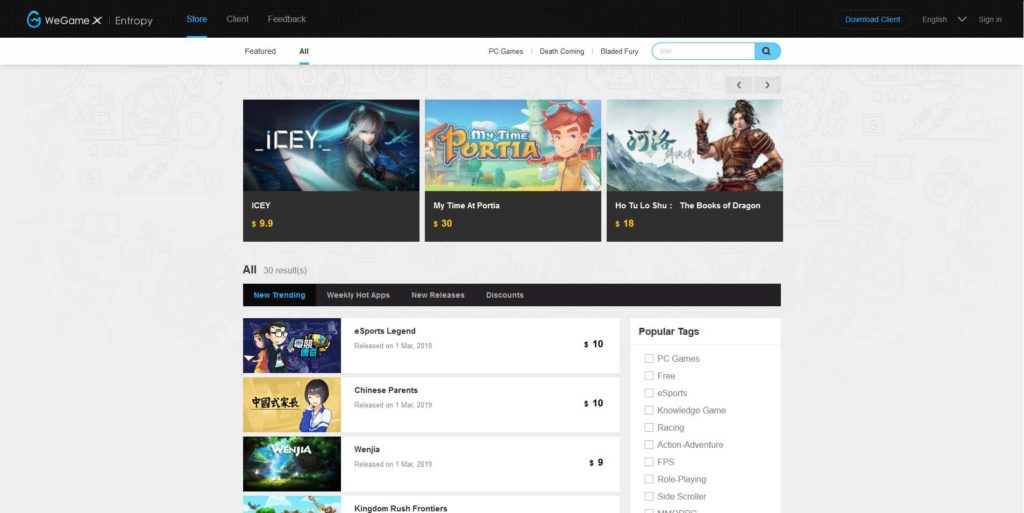The height and width of the screenshot is (513, 1024).
Task: Click the $ 9 Wenjia price
Action: tap(596, 463)
